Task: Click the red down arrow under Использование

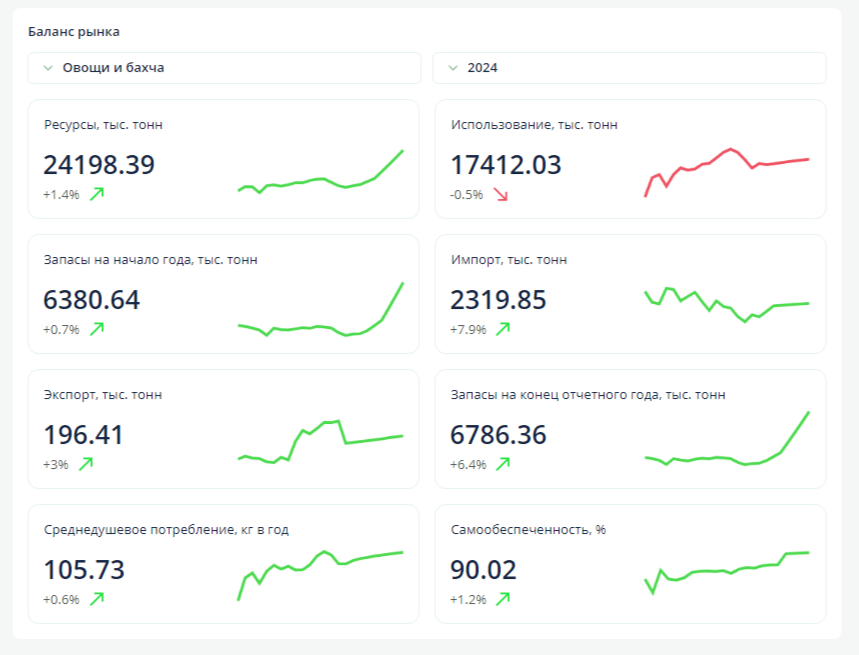Action: pyautogui.click(x=501, y=194)
